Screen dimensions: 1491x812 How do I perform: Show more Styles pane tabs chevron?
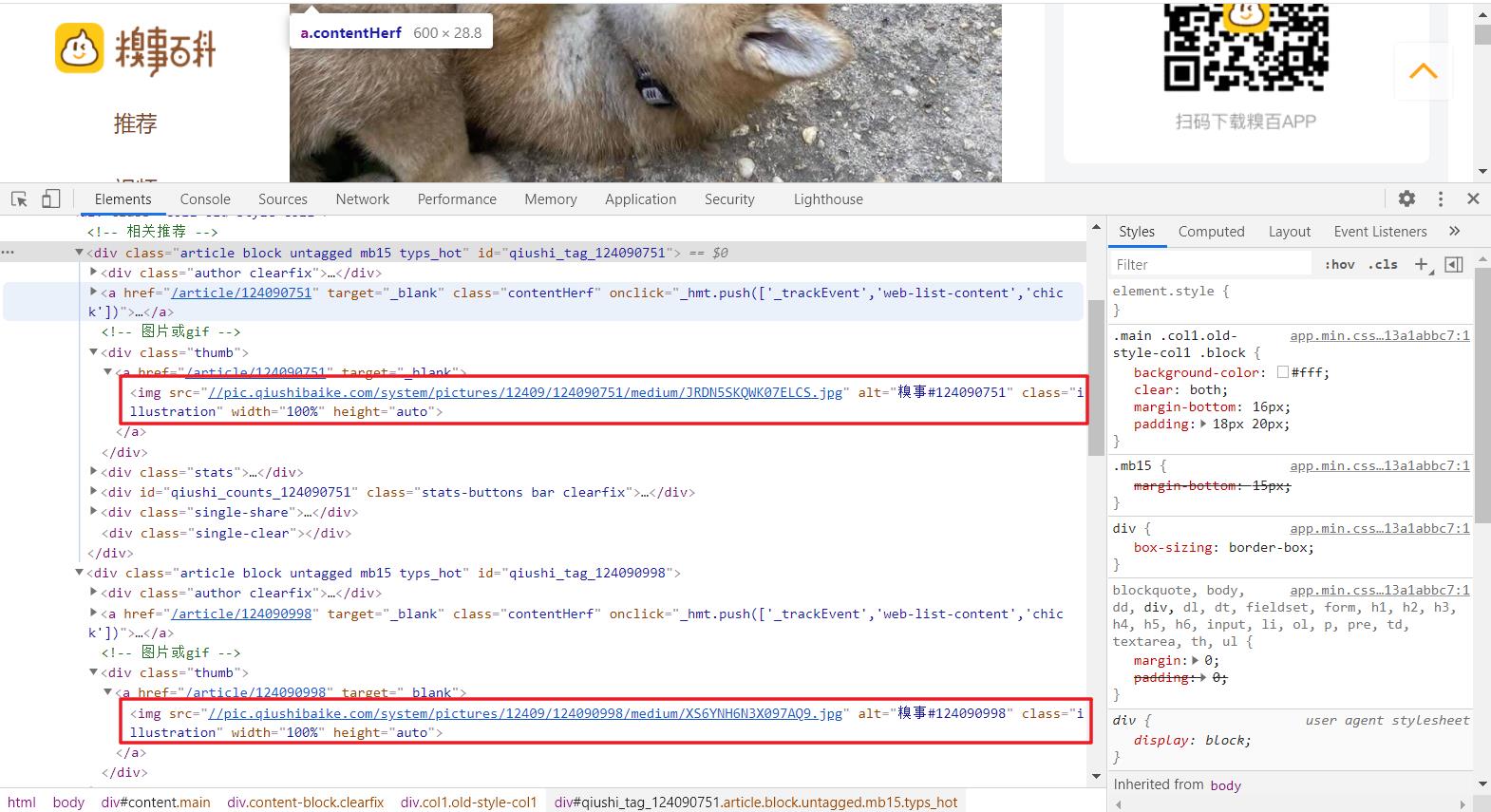pos(1454,231)
